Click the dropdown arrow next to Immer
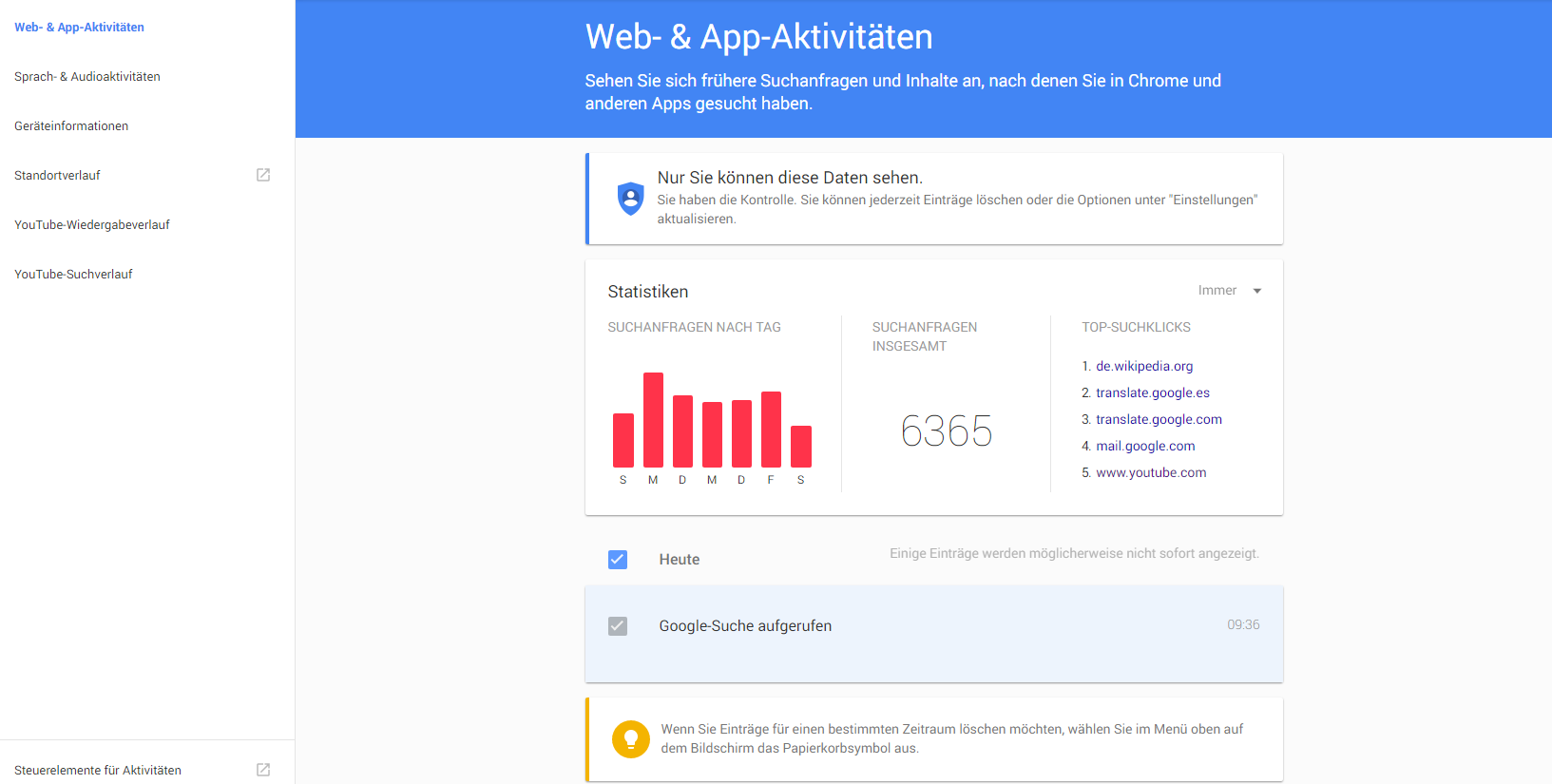Image resolution: width=1552 pixels, height=784 pixels. (x=1257, y=291)
